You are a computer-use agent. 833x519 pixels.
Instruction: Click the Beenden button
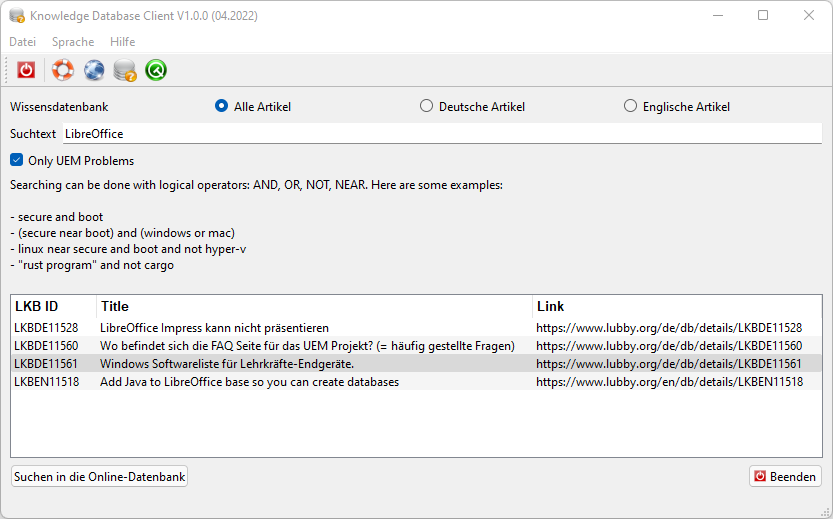click(x=785, y=477)
